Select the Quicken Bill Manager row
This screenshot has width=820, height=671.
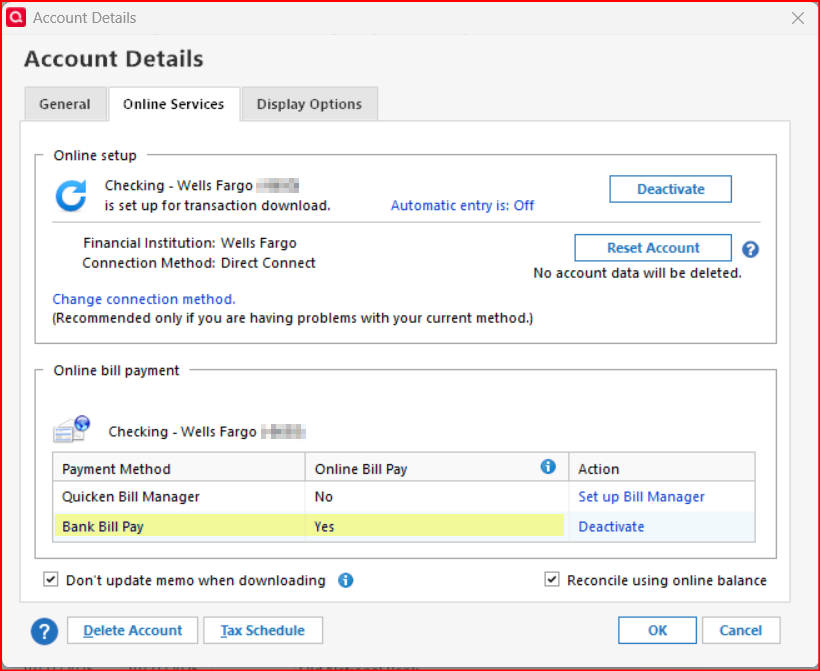click(404, 496)
